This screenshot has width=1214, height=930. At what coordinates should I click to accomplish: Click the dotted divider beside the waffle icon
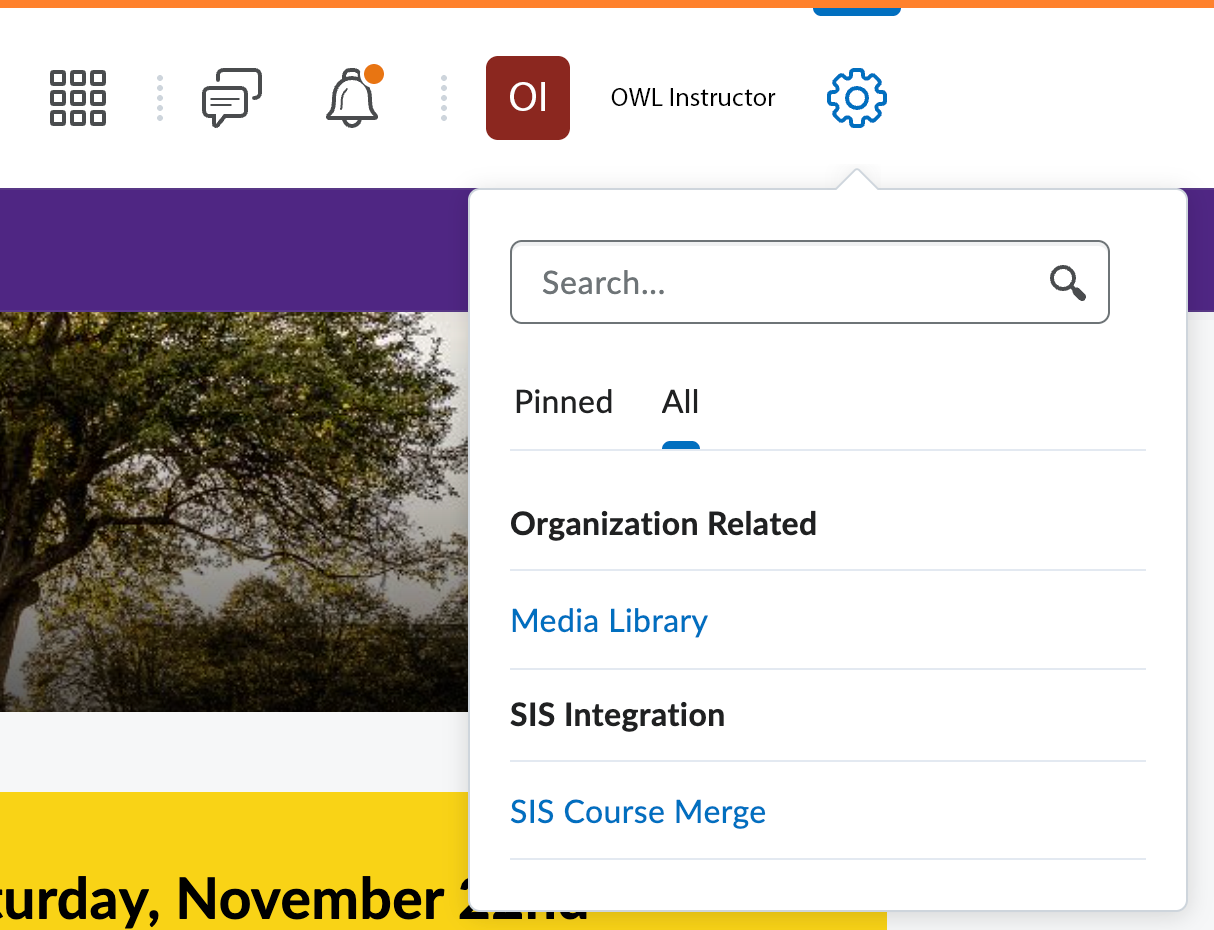[159, 97]
